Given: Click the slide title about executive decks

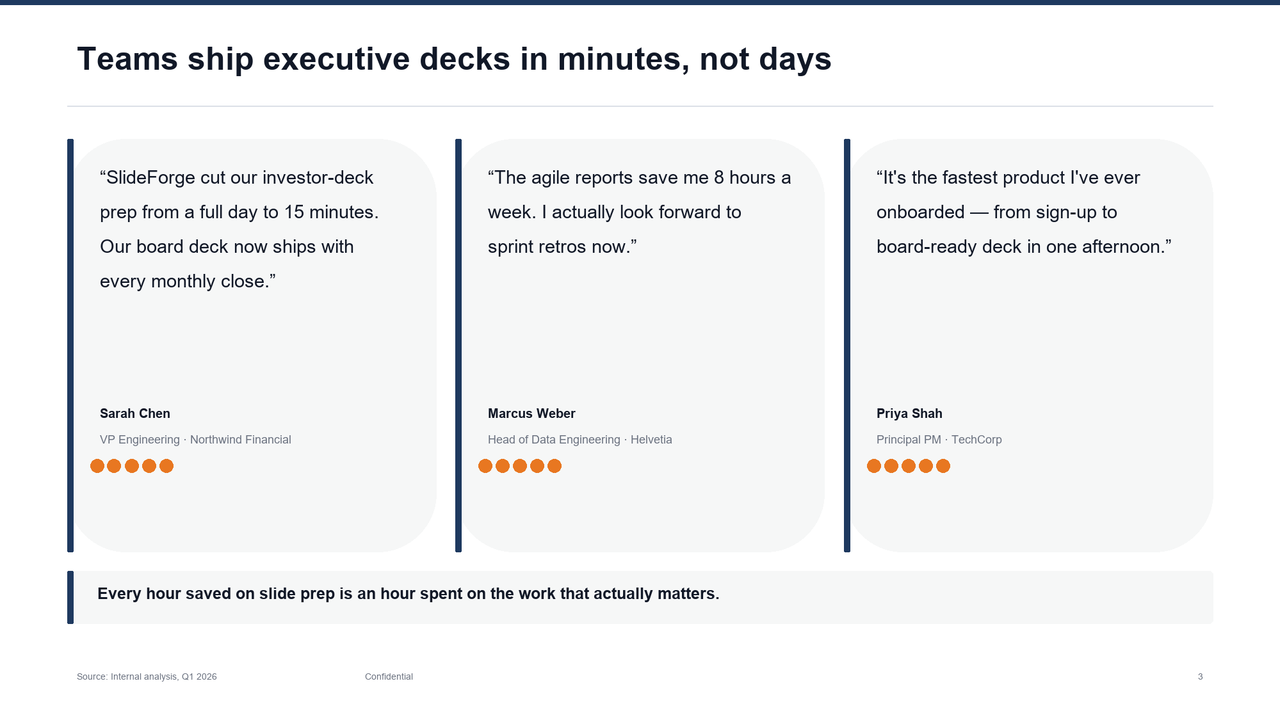Looking at the screenshot, I should (454, 59).
